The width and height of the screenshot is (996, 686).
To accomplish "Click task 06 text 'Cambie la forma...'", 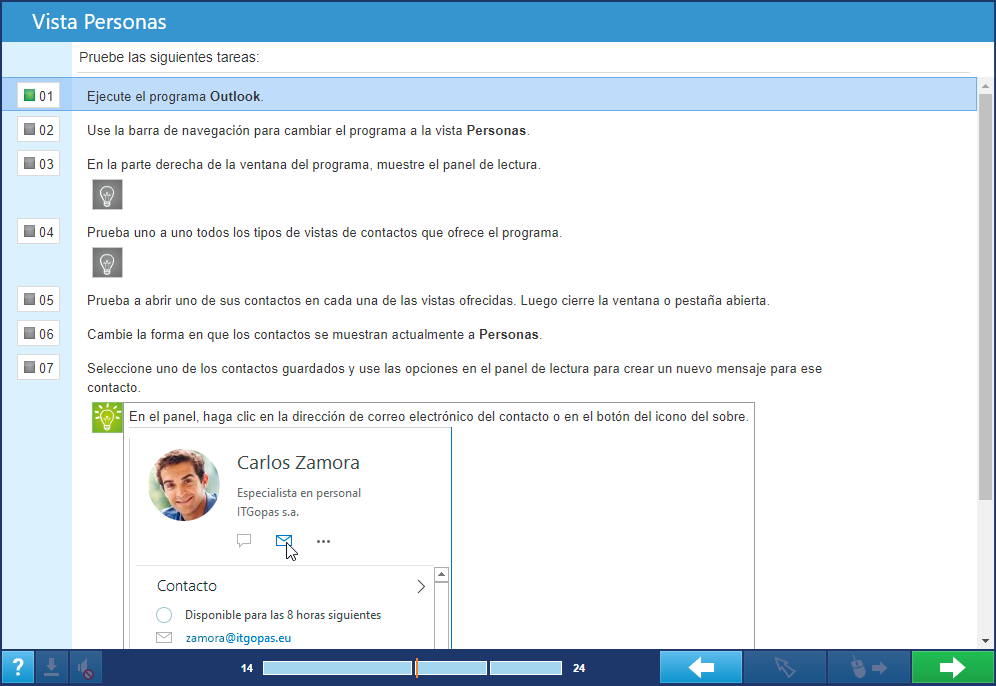I will point(314,335).
